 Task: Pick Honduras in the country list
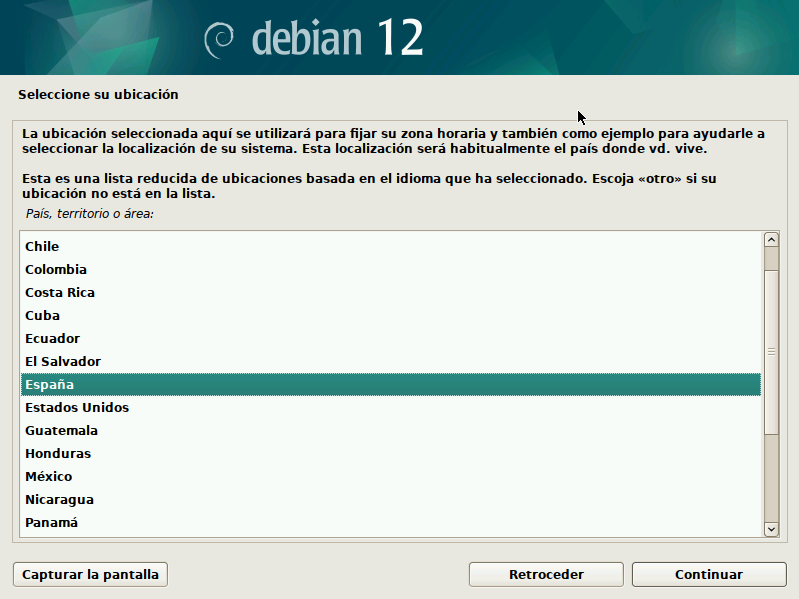click(x=58, y=454)
